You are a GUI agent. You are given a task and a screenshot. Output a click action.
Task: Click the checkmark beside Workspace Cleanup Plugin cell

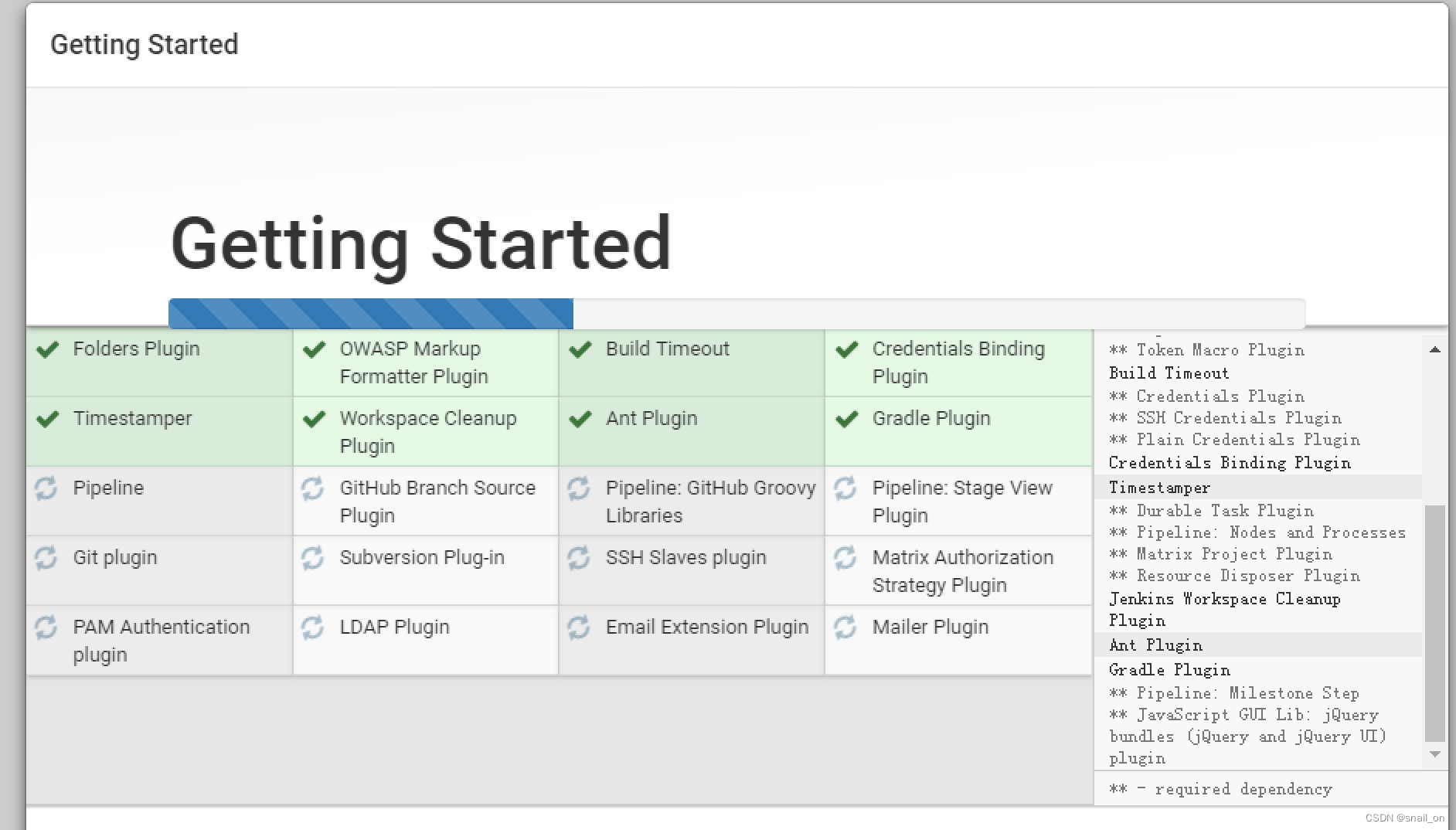coord(315,419)
